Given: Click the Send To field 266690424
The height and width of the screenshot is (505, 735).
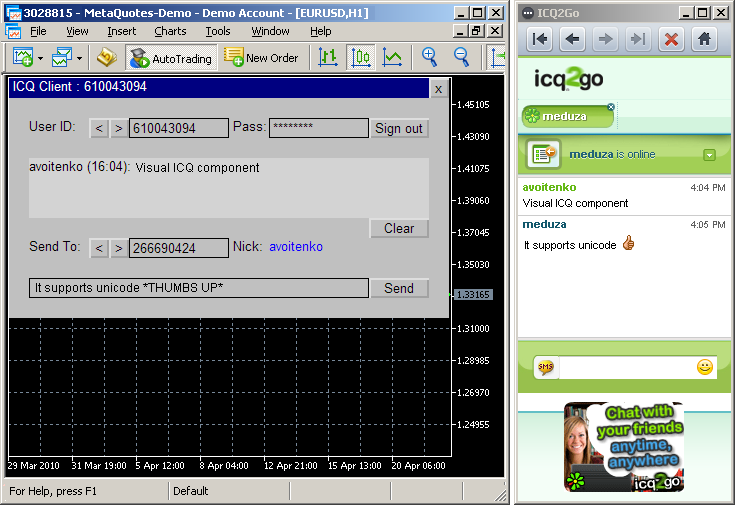Looking at the screenshot, I should tap(179, 248).
